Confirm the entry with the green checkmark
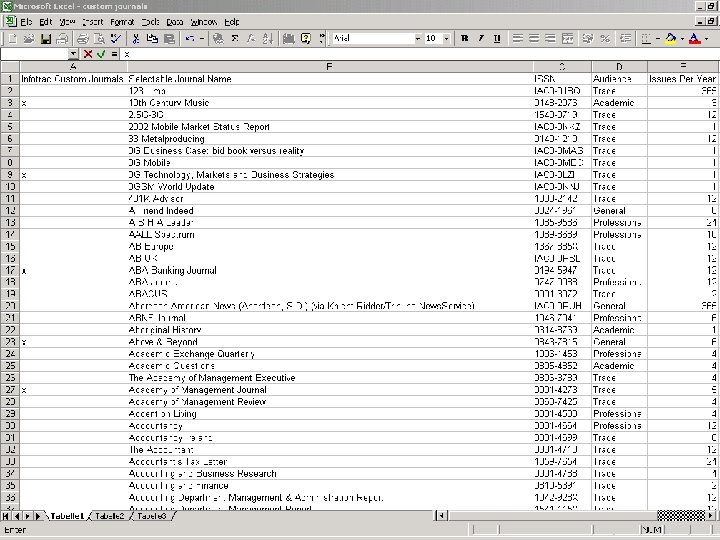 [x=101, y=54]
